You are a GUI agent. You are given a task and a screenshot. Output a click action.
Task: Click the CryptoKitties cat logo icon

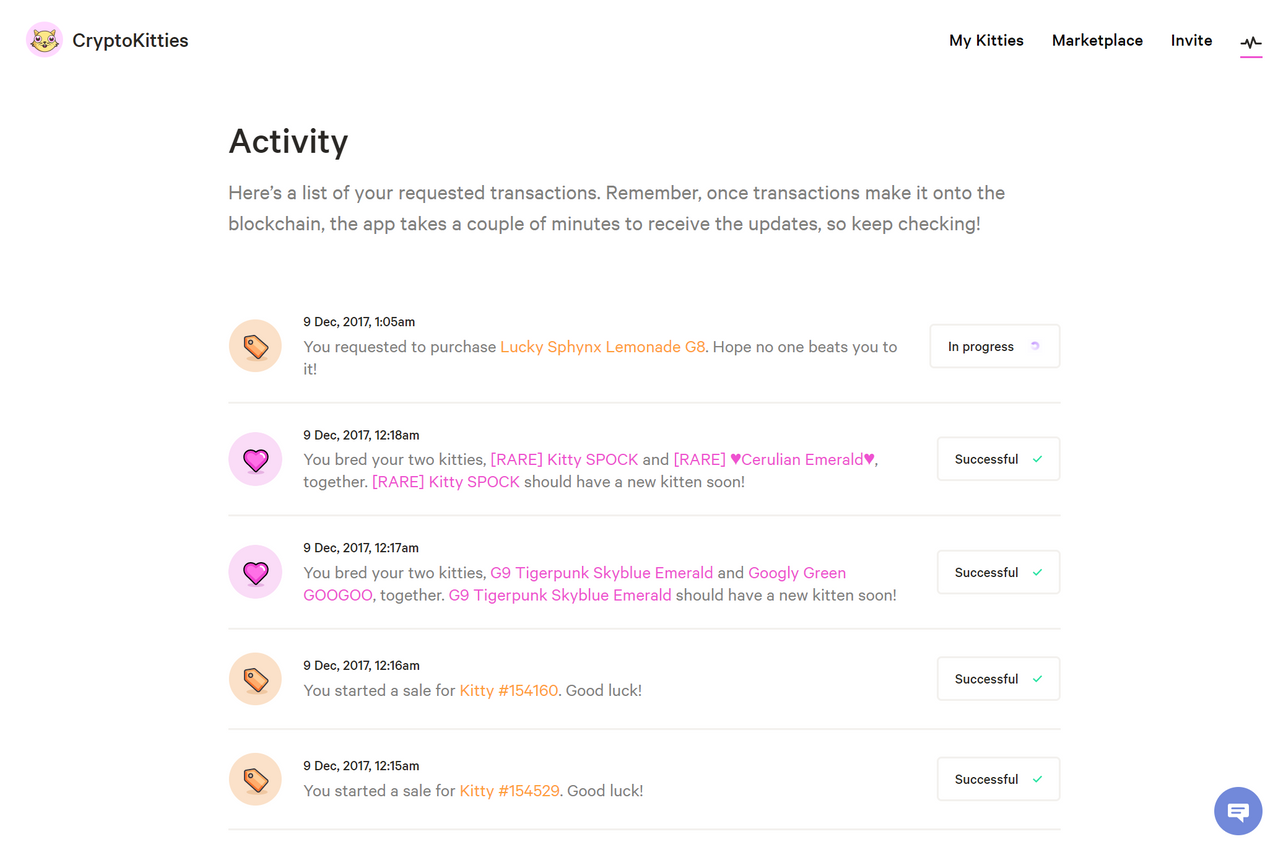44,40
